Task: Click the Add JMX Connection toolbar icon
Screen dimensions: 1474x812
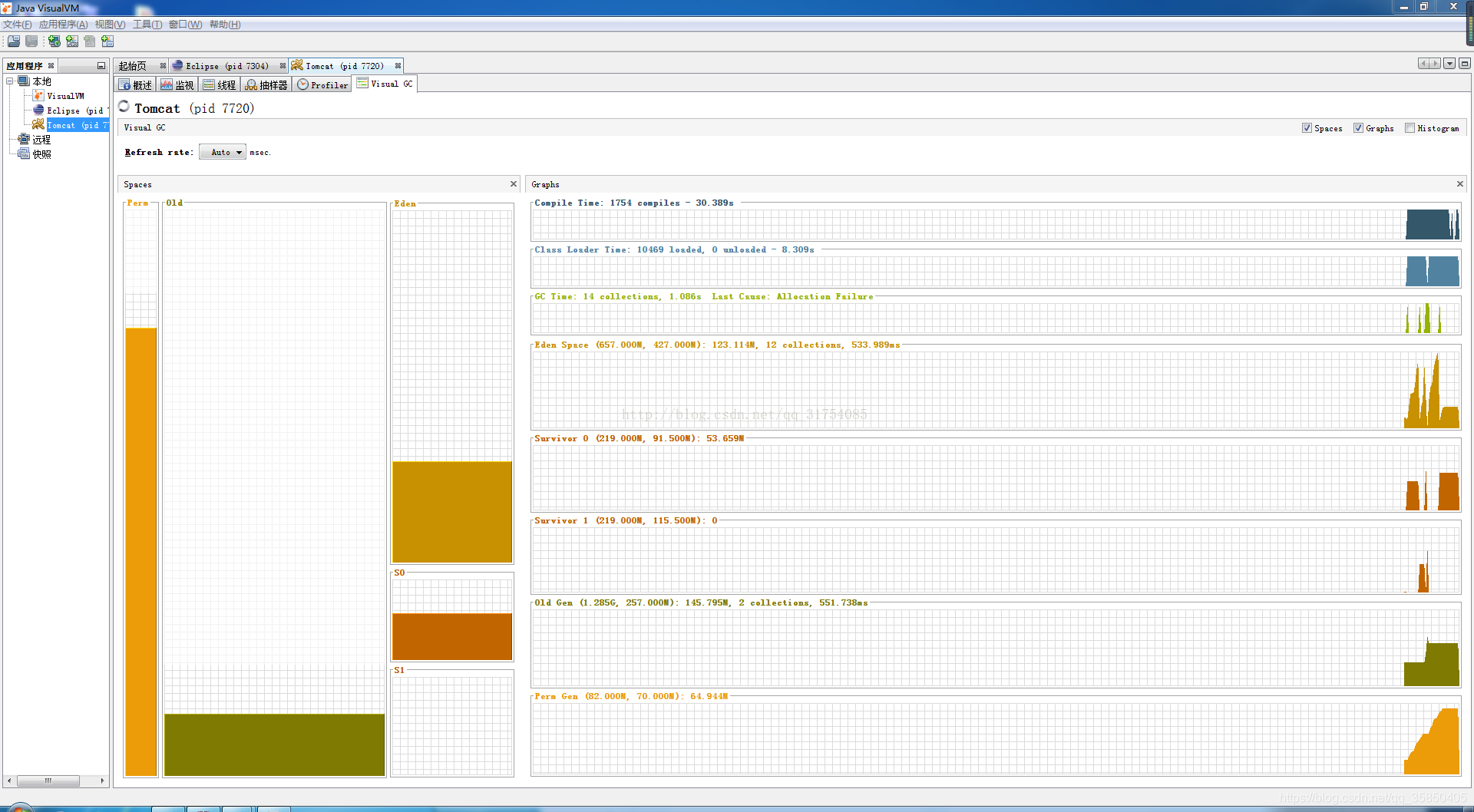Action: click(x=72, y=41)
